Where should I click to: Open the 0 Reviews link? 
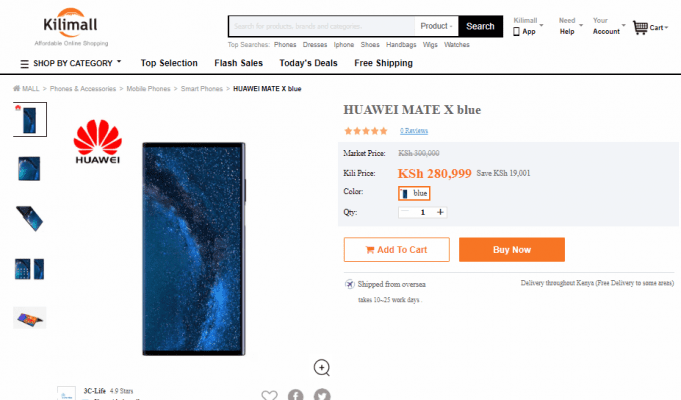coord(414,131)
